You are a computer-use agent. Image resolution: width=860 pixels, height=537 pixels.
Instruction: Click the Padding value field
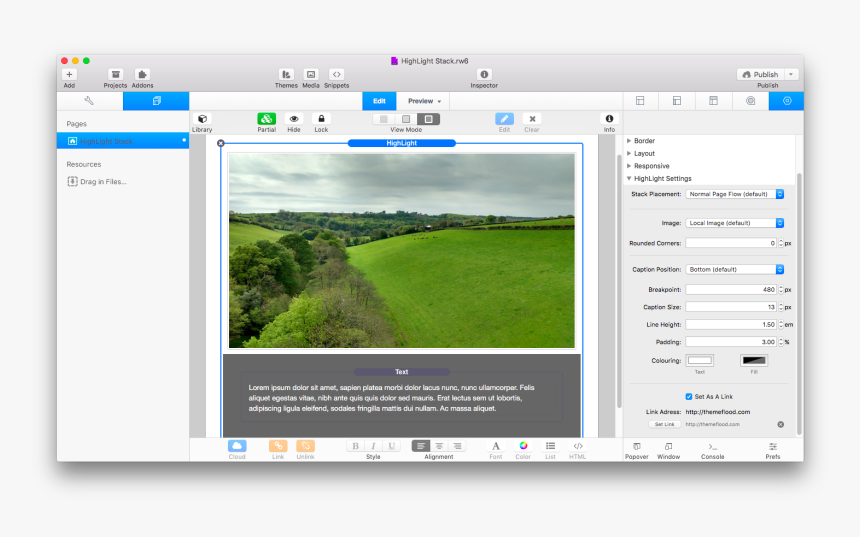coord(731,342)
